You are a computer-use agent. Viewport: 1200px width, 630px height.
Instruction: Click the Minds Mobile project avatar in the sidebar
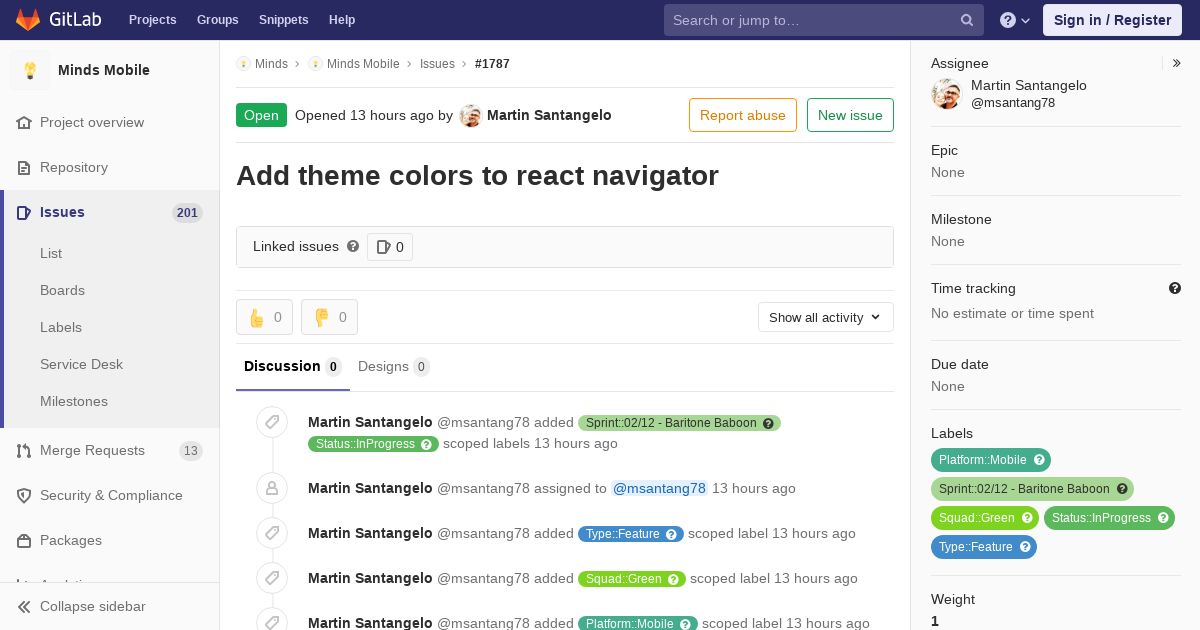tap(30, 70)
